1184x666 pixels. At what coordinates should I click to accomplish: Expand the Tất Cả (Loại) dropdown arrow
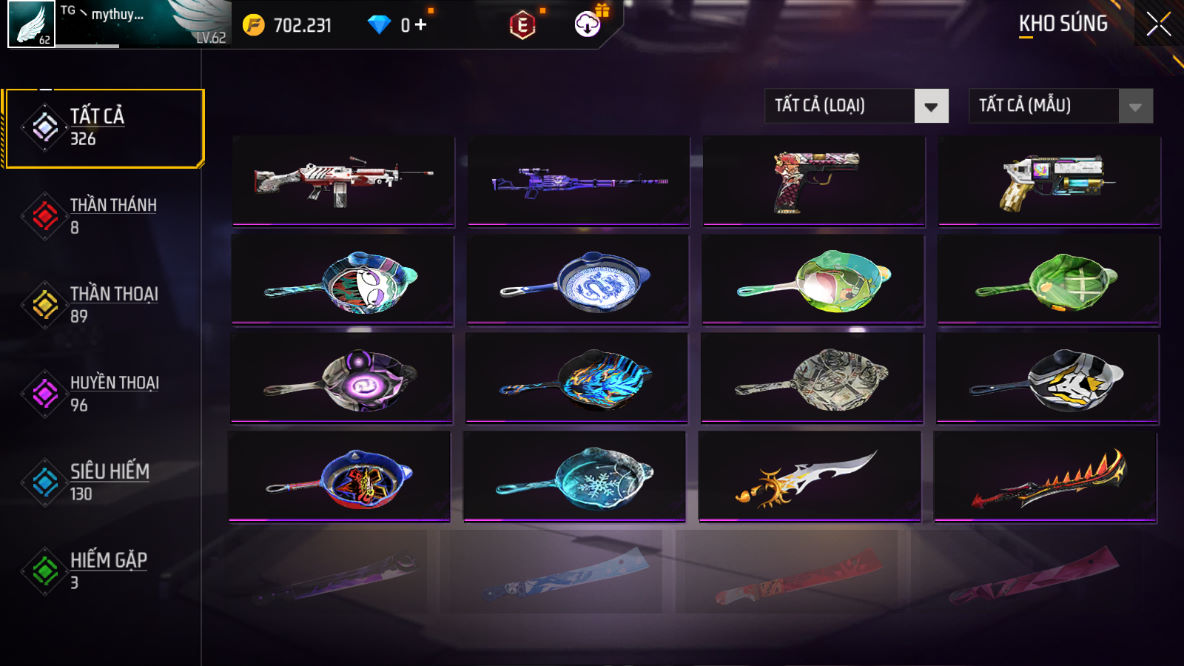[931, 106]
